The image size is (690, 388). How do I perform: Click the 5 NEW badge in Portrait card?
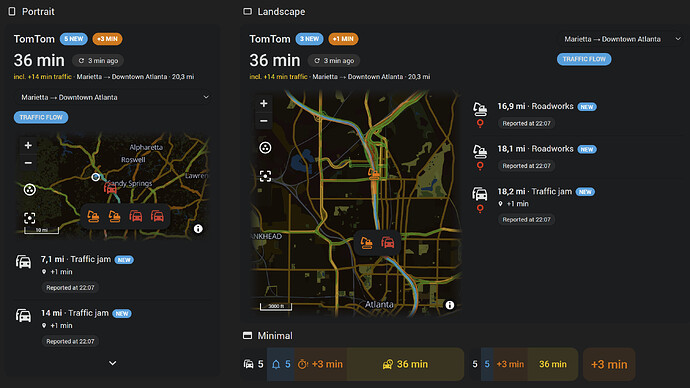click(x=73, y=39)
